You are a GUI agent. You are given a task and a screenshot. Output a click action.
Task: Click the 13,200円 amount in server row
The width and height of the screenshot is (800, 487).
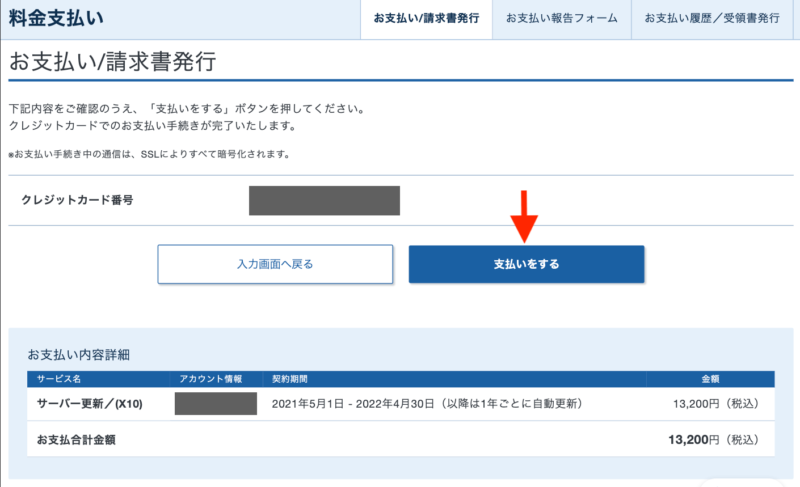(716, 404)
